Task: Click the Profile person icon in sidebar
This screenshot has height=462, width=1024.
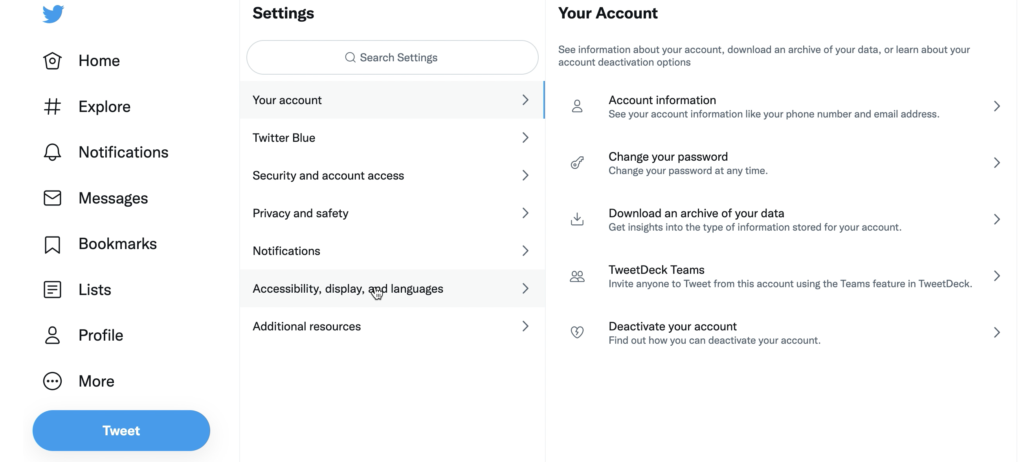Action: (x=52, y=335)
